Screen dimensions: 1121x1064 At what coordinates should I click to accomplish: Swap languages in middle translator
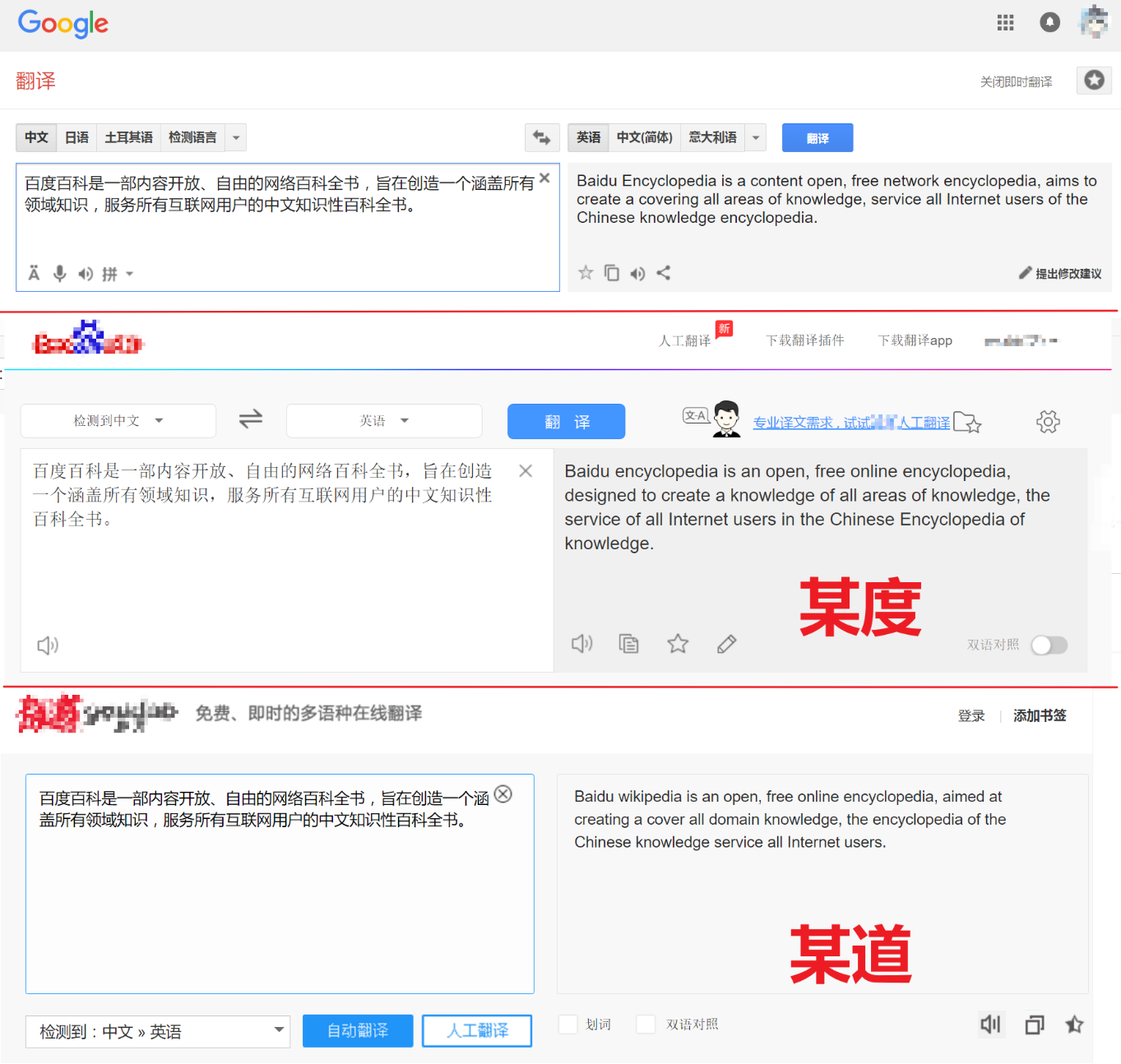(x=251, y=419)
